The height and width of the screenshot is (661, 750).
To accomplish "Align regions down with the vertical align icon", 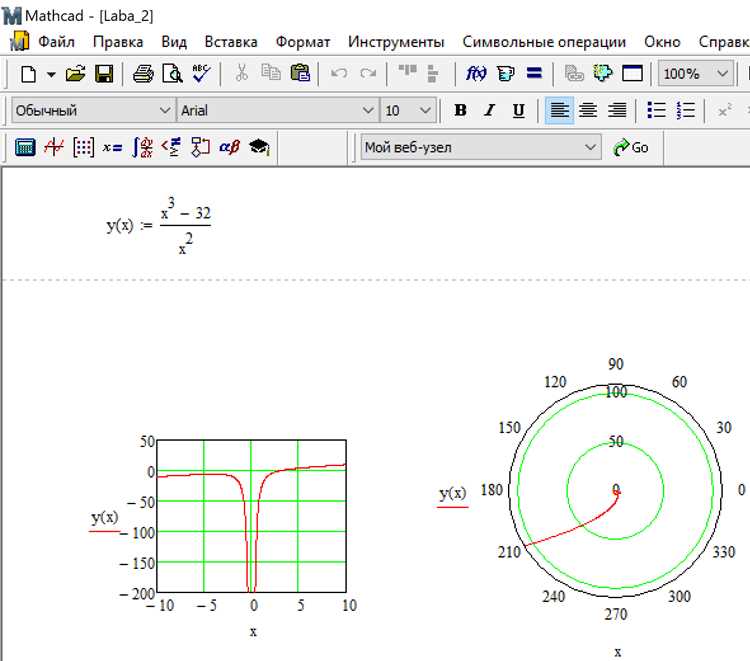I will click(x=432, y=73).
